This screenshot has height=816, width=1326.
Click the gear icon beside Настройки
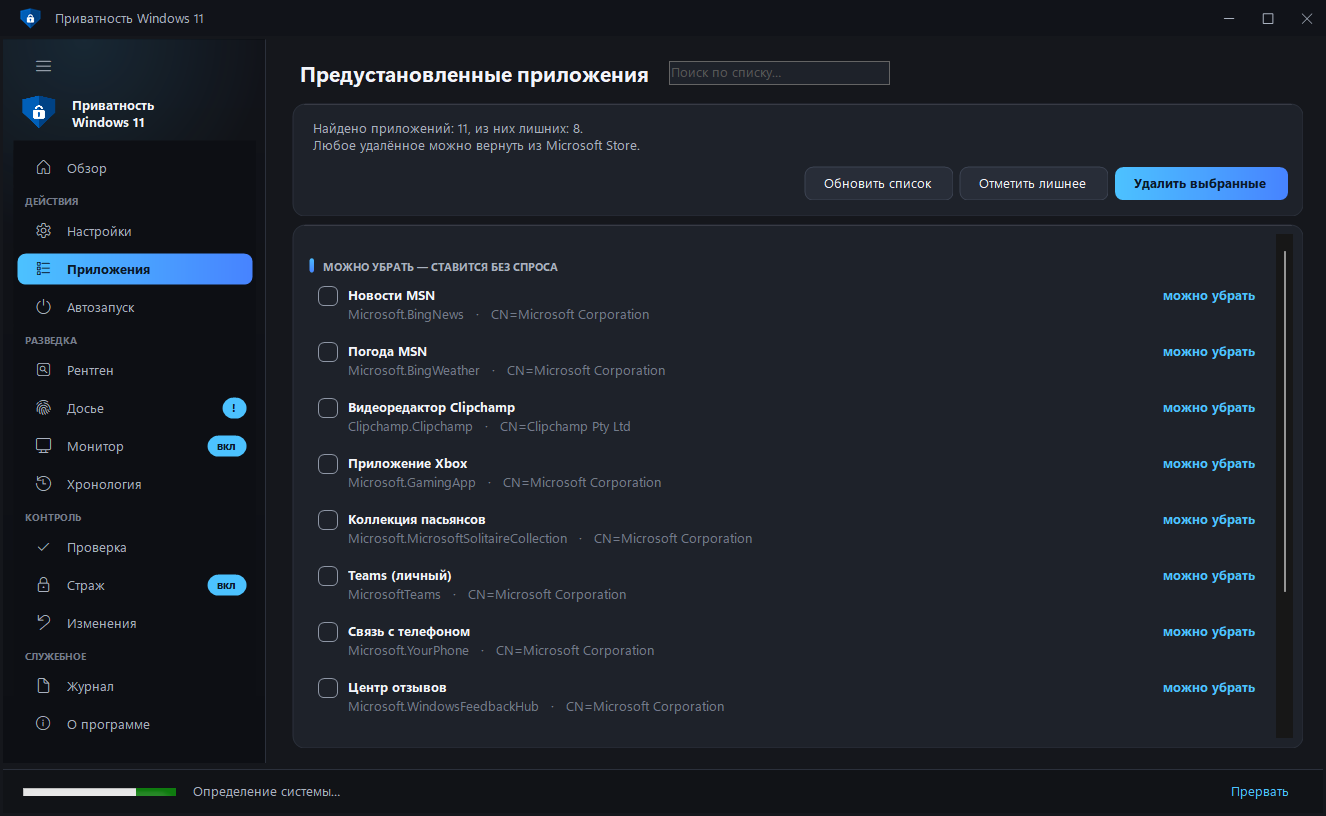(x=43, y=231)
